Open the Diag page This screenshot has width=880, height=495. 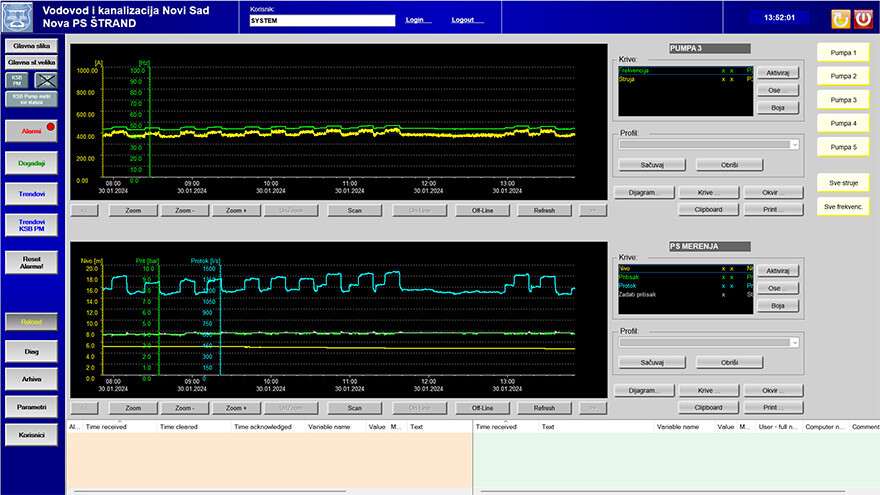pos(31,351)
